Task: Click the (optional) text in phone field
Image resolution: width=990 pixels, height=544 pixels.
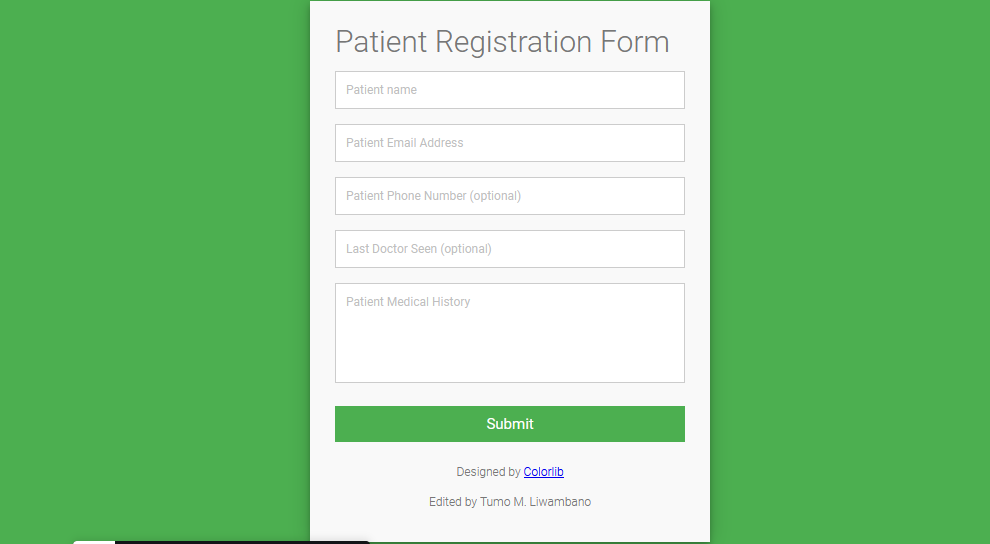Action: pos(495,196)
